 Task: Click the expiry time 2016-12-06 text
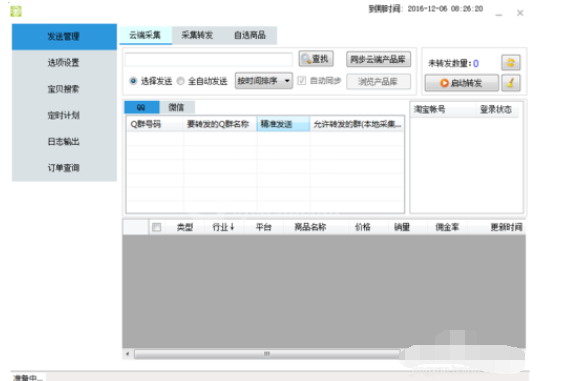tap(445, 9)
